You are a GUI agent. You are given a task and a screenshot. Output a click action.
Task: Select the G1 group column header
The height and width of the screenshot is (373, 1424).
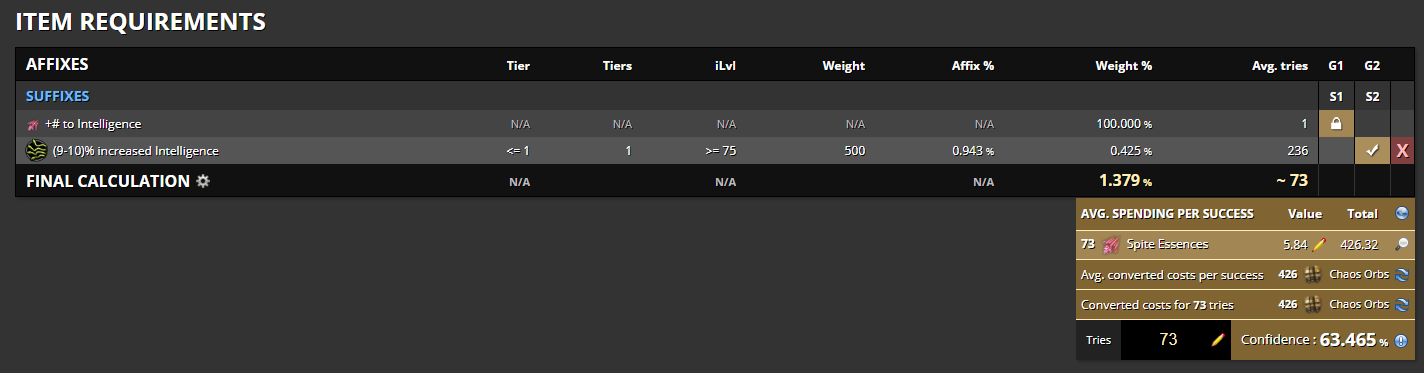click(x=1335, y=65)
